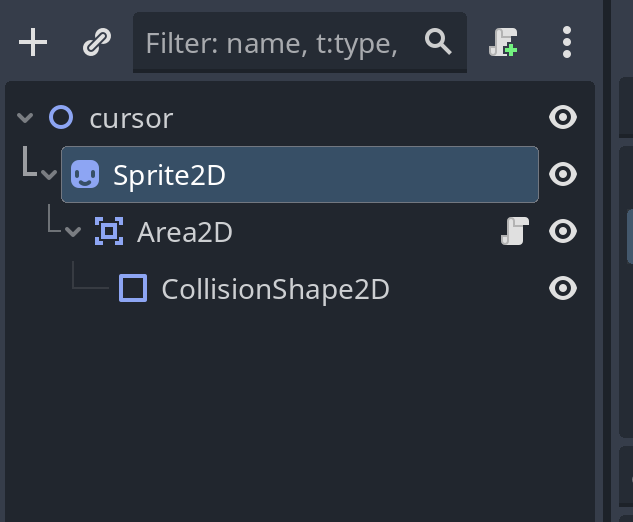Open the script attached to Area2D
Viewport: 633px width, 522px height.
515,231
